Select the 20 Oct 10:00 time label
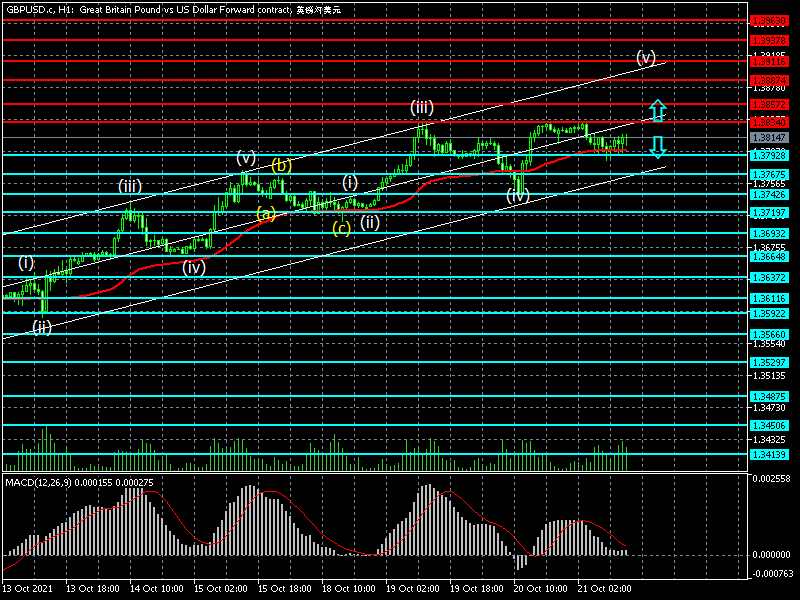Image resolution: width=800 pixels, height=600 pixels. 540,590
